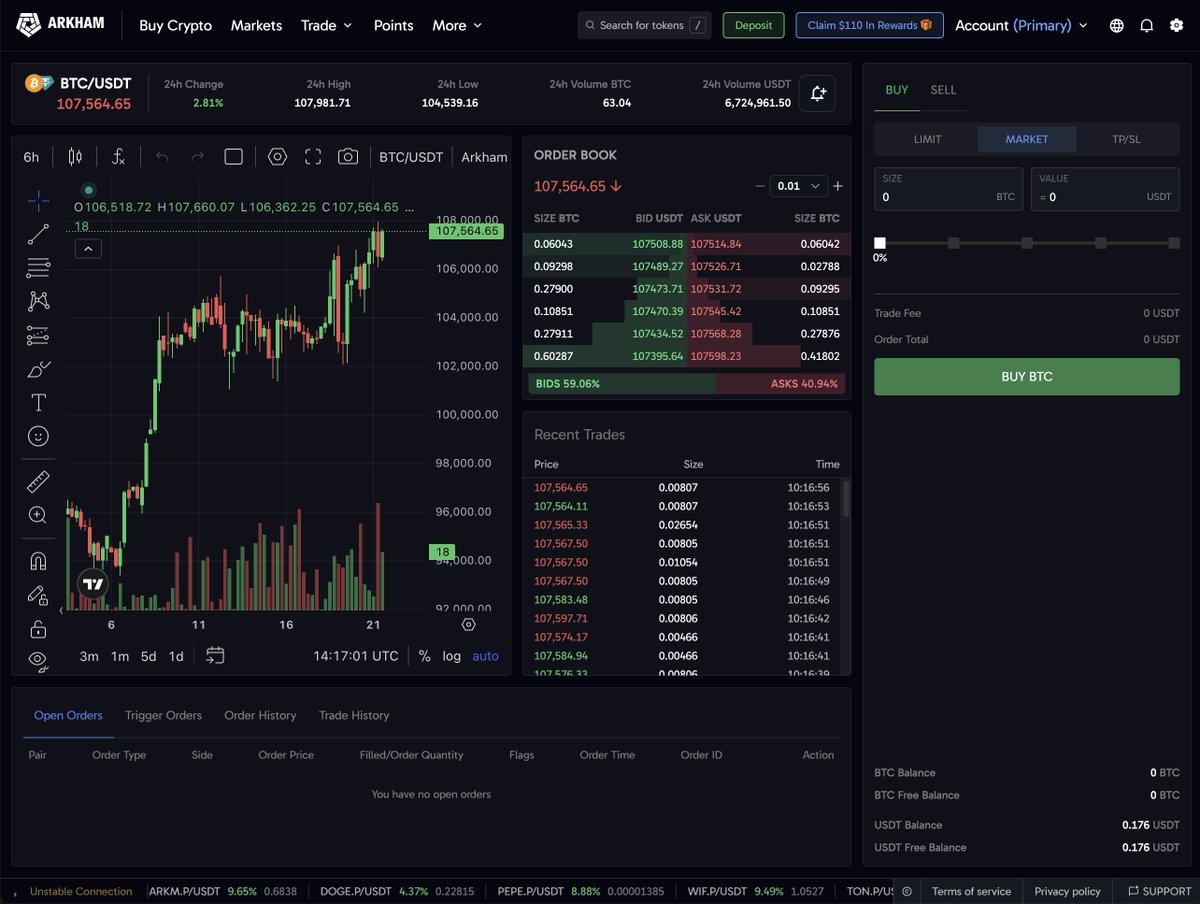Toggle percent scale on chart

(x=425, y=656)
